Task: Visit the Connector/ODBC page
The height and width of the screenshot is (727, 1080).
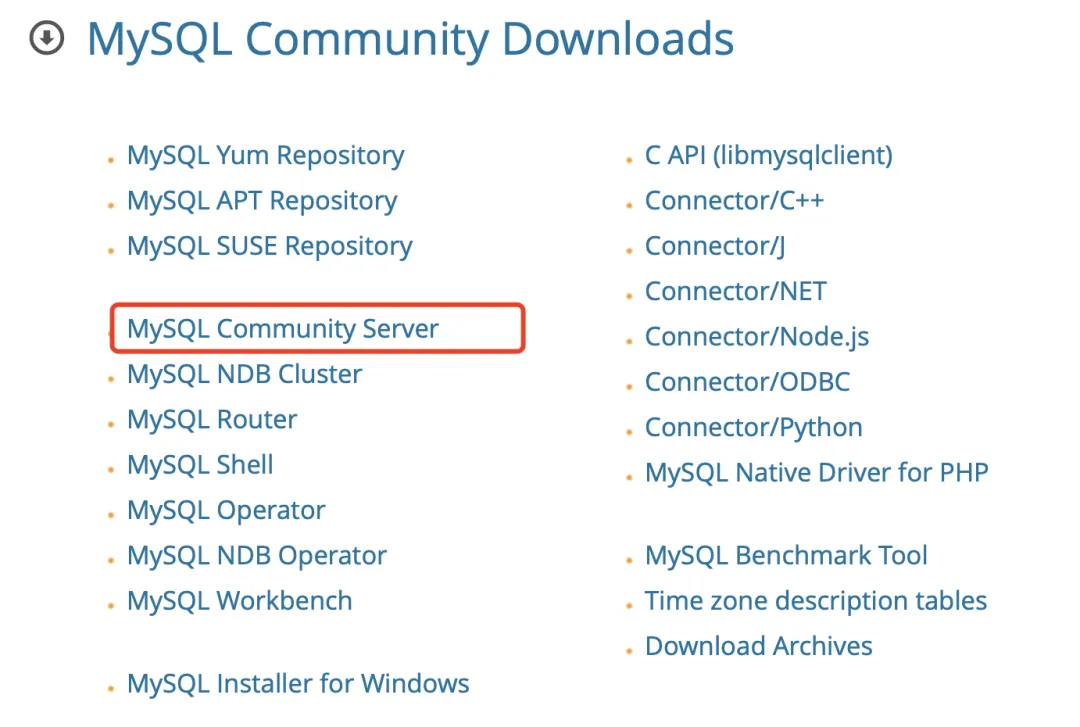Action: tap(747, 382)
